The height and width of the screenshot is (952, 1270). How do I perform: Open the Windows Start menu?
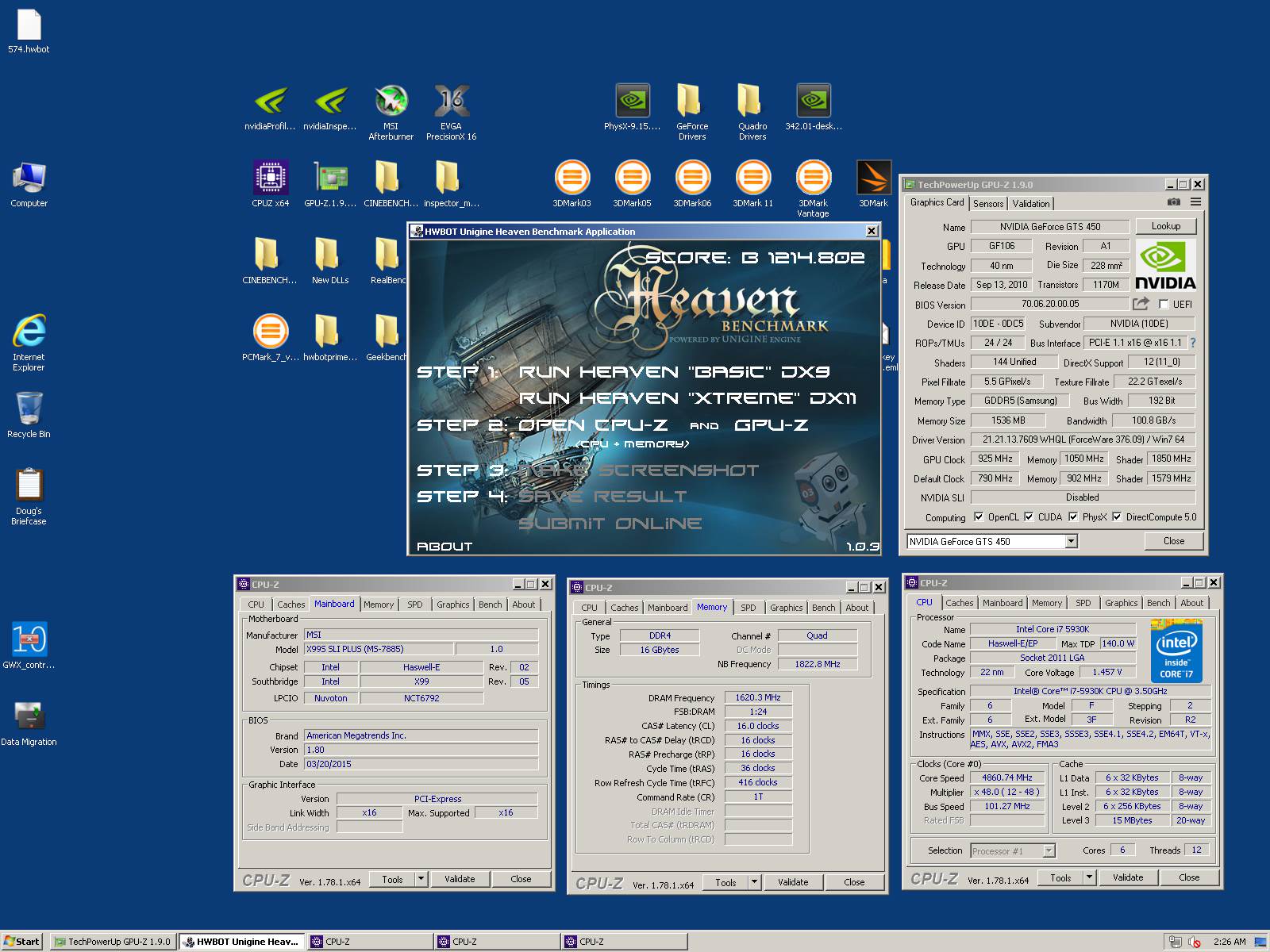(x=21, y=942)
